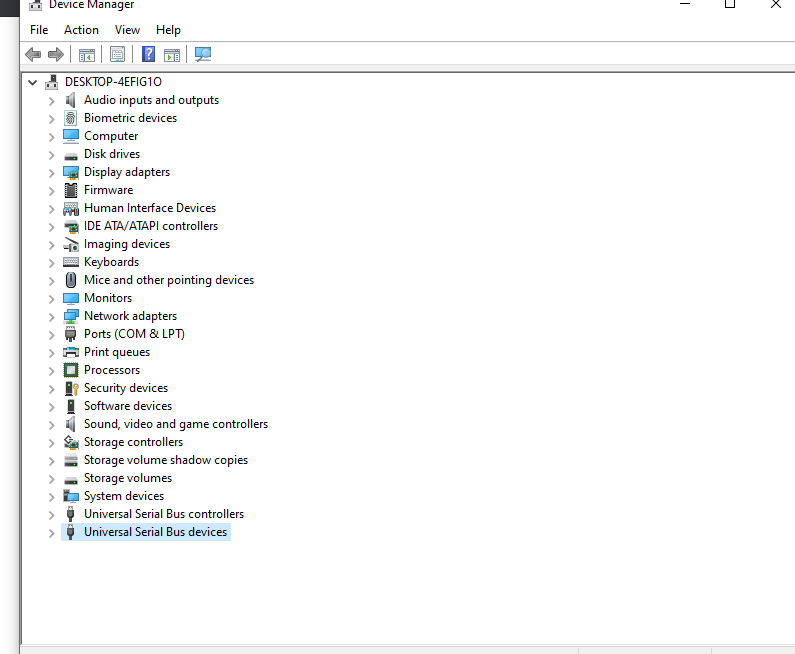Expand the IDE ATA/ATAPI controllers chevron

click(51, 227)
